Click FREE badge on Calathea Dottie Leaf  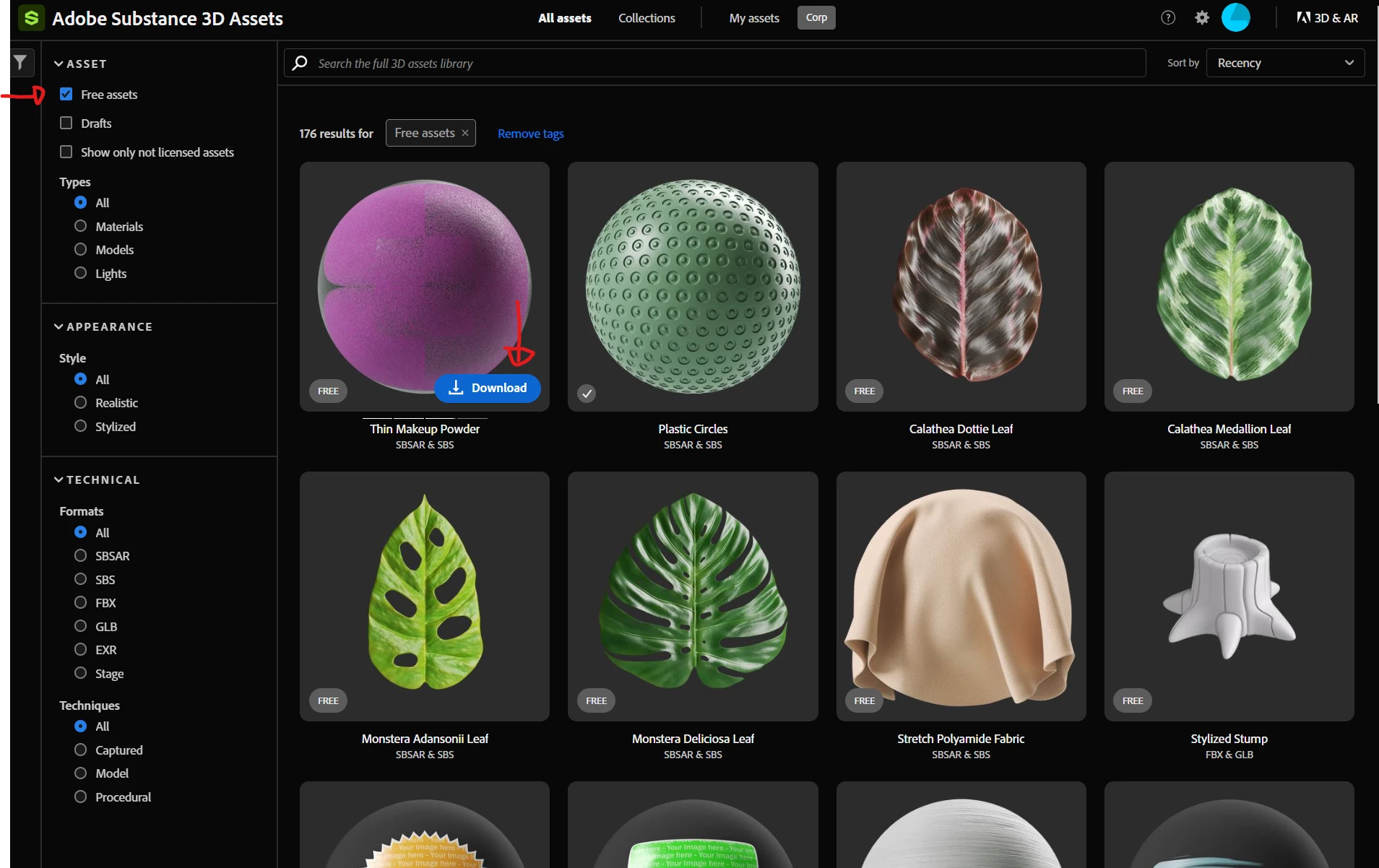pyautogui.click(x=865, y=391)
